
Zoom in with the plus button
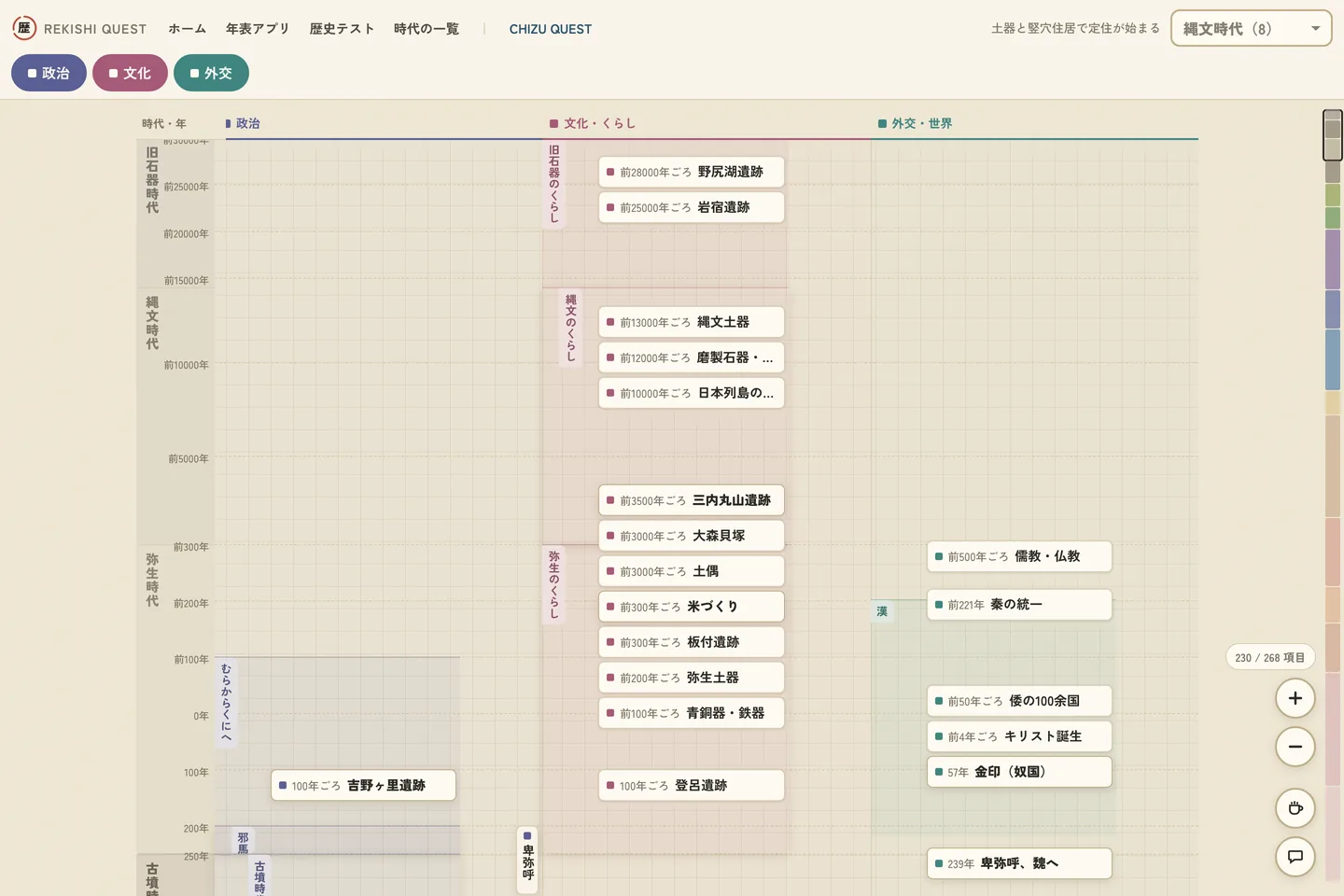click(x=1295, y=698)
